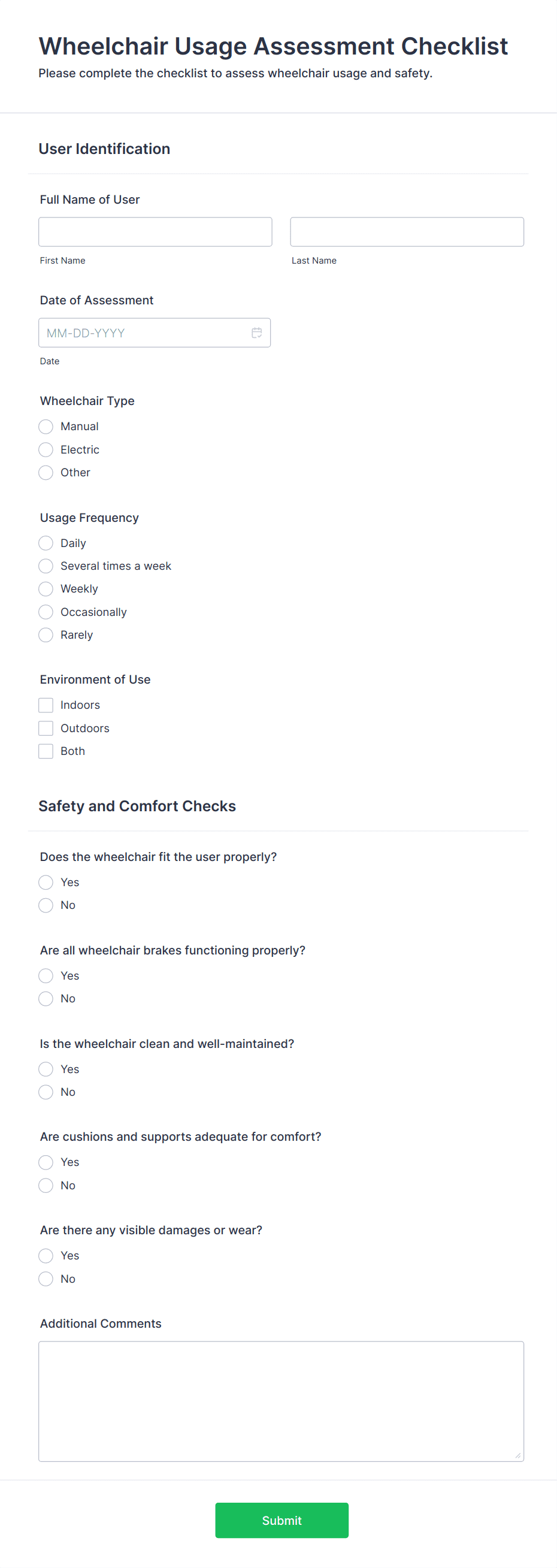
Task: Check the Outdoors environment checkbox
Action: tap(46, 727)
